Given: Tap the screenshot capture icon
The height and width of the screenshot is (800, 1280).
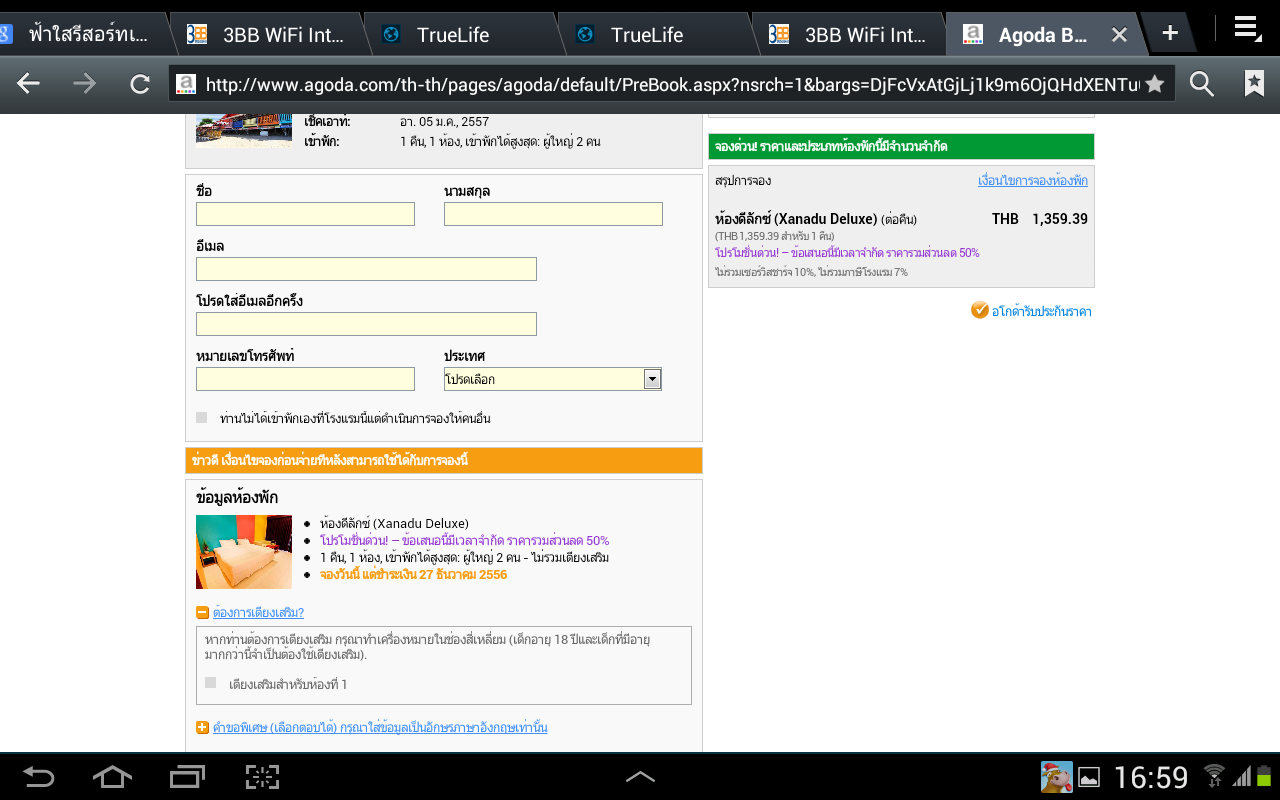Looking at the screenshot, I should coord(262,777).
